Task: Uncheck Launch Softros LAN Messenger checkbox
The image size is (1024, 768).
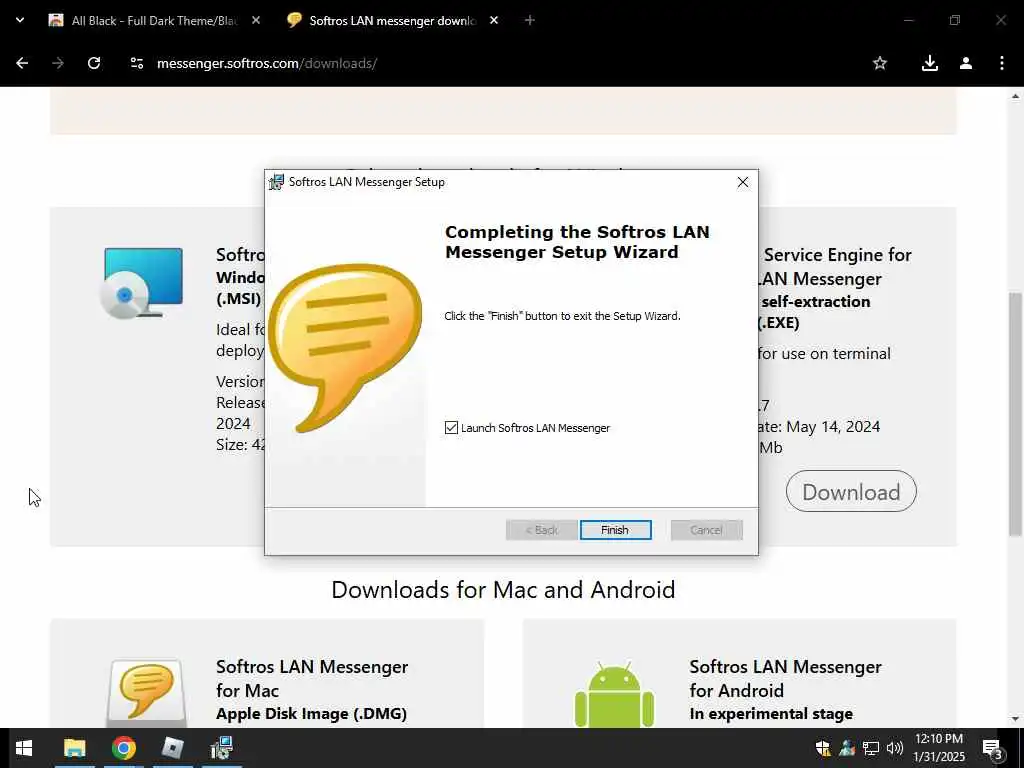Action: (451, 428)
